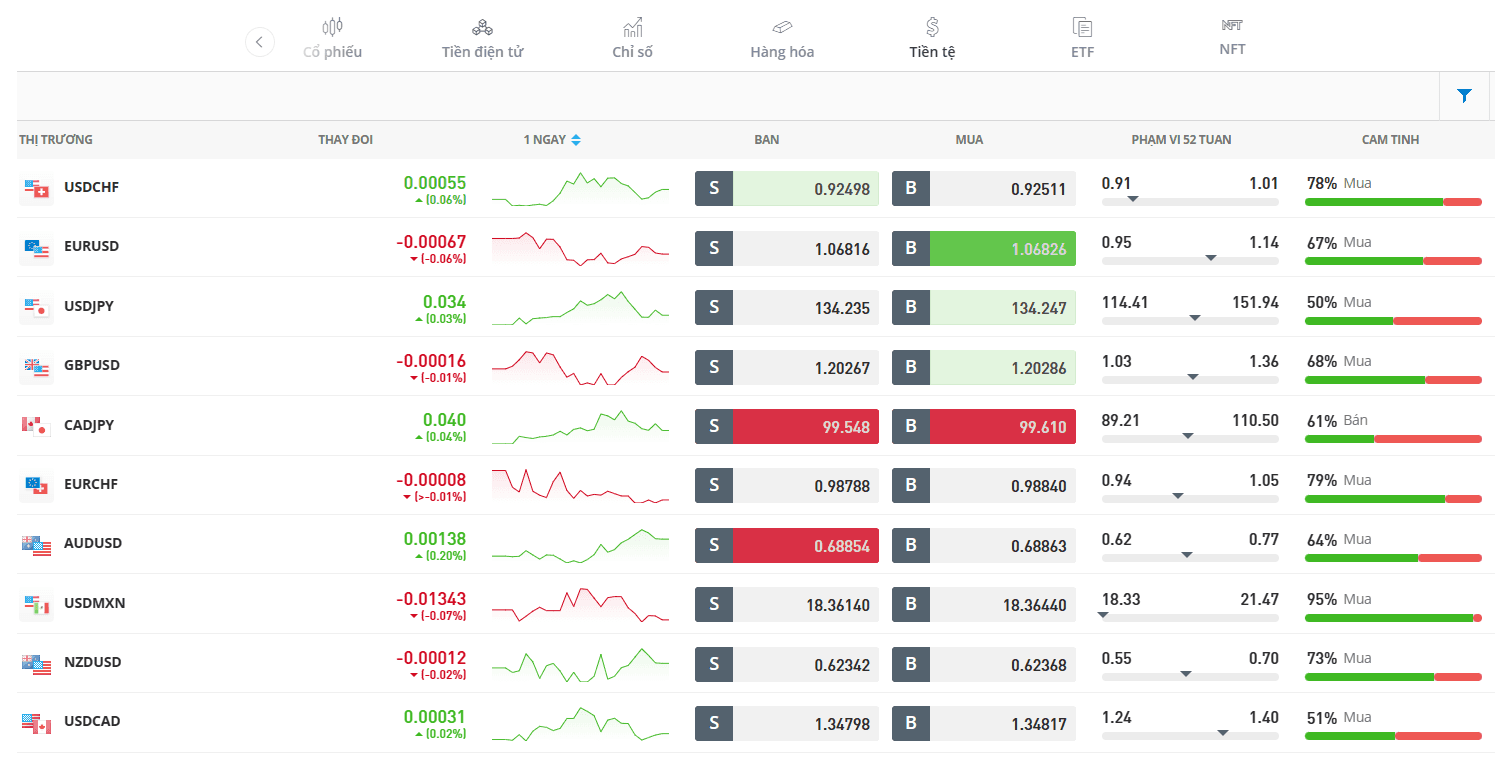Open the ETF tab
This screenshot has width=1499, height=760.
(1082, 39)
